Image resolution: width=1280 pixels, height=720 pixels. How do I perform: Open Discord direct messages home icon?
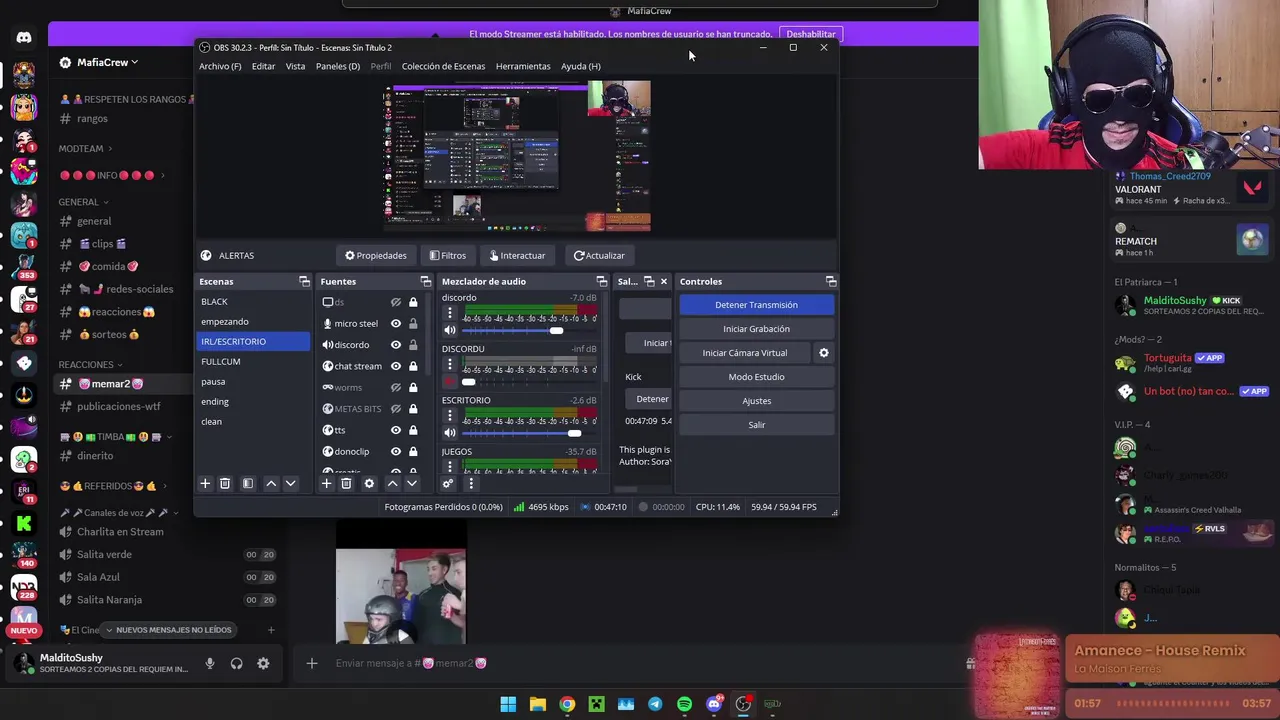24,38
